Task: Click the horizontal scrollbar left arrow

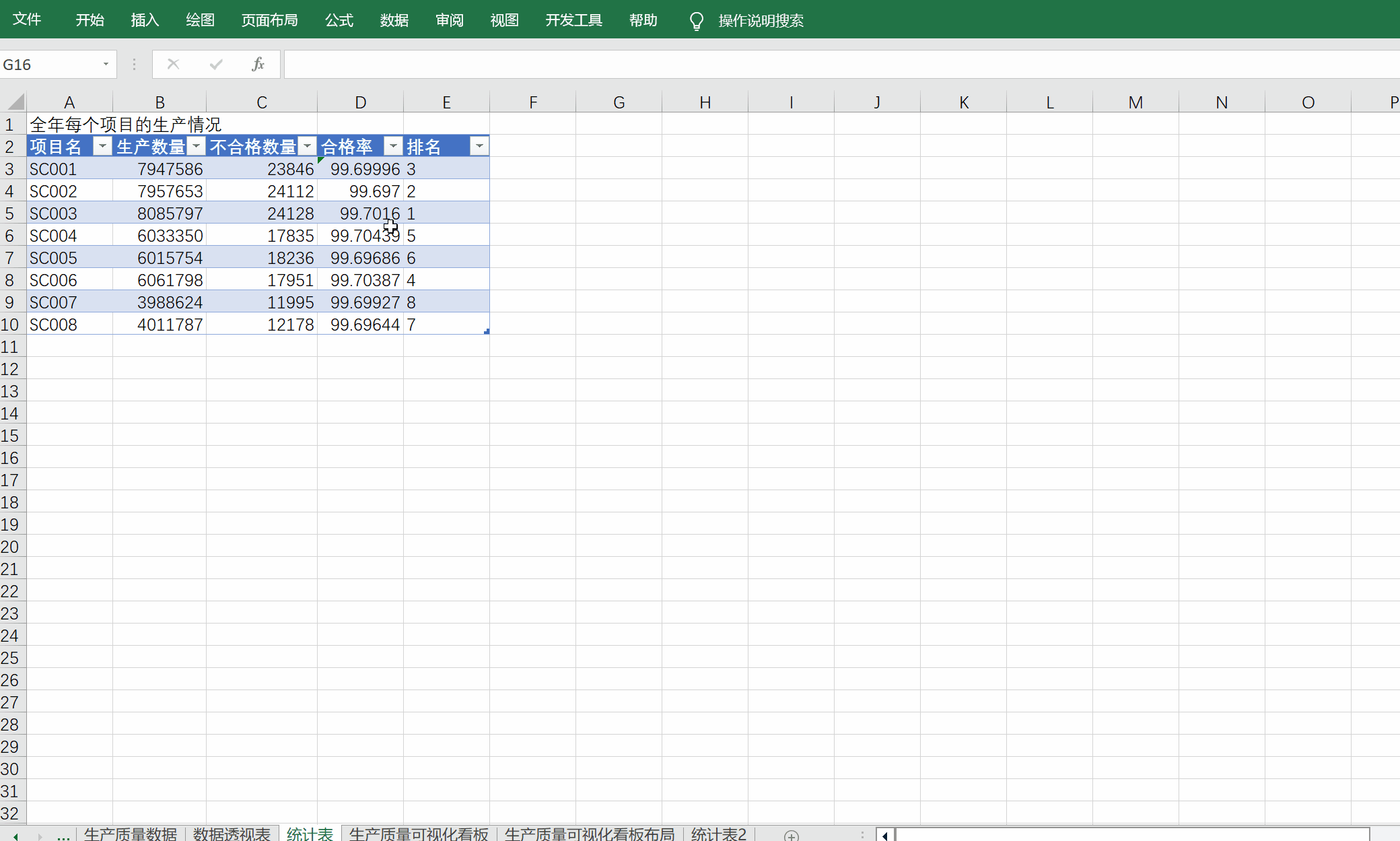Action: pos(885,835)
